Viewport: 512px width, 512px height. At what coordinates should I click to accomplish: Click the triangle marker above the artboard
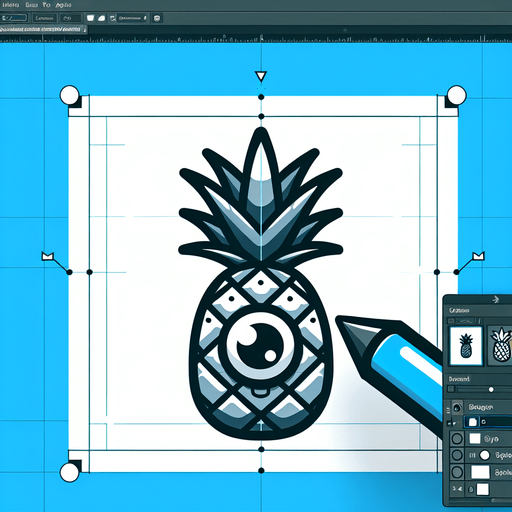(261, 76)
